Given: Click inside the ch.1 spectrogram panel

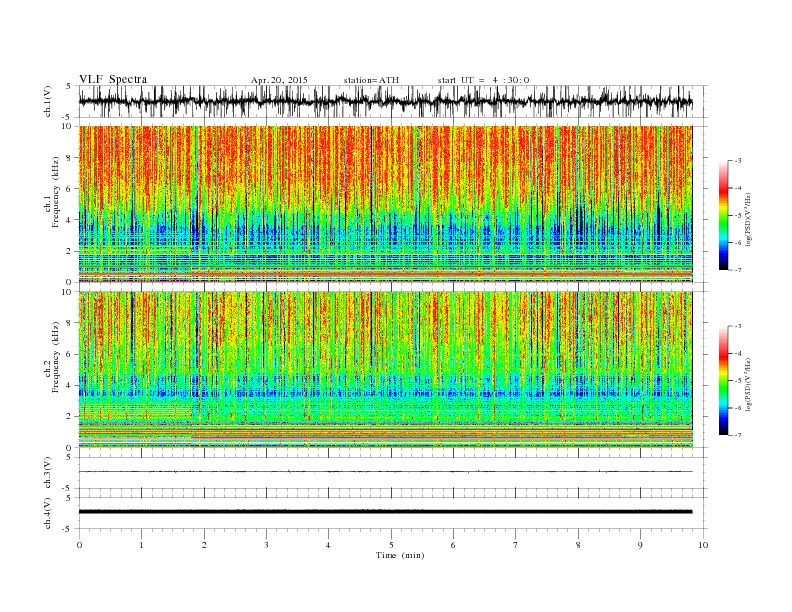Looking at the screenshot, I should tap(386, 204).
